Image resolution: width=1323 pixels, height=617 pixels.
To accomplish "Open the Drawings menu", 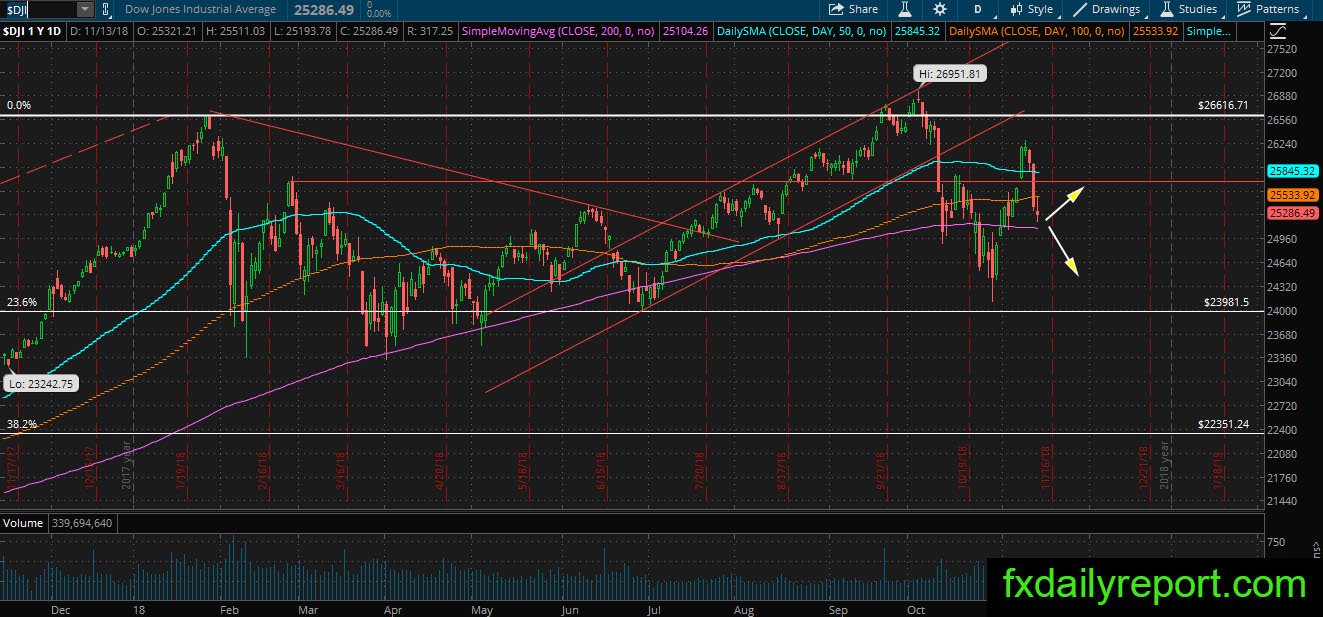I will point(1107,9).
